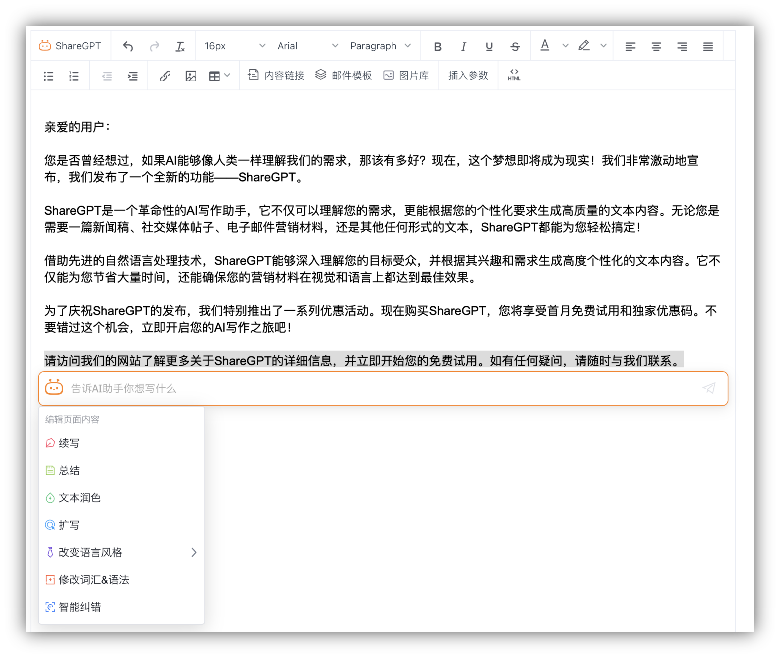Click the 内容链接 button

[276, 75]
